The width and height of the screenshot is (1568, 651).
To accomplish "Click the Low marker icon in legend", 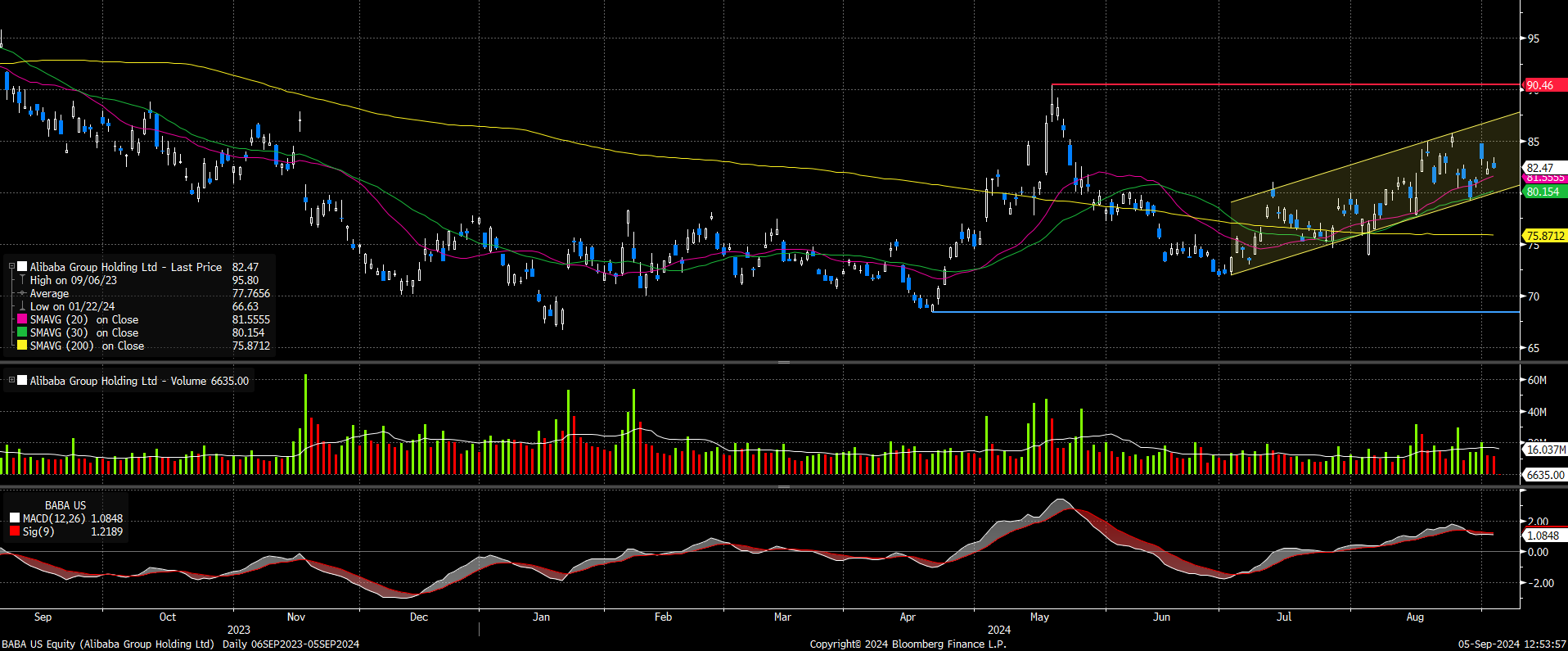I will (x=23, y=306).
